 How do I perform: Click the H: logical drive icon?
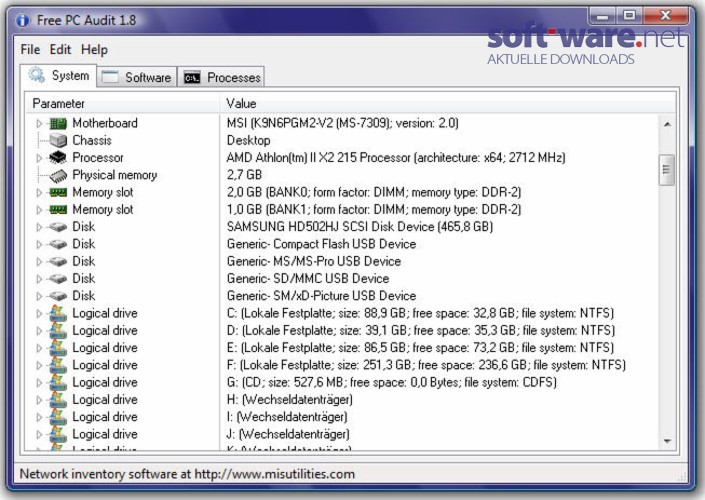click(58, 400)
